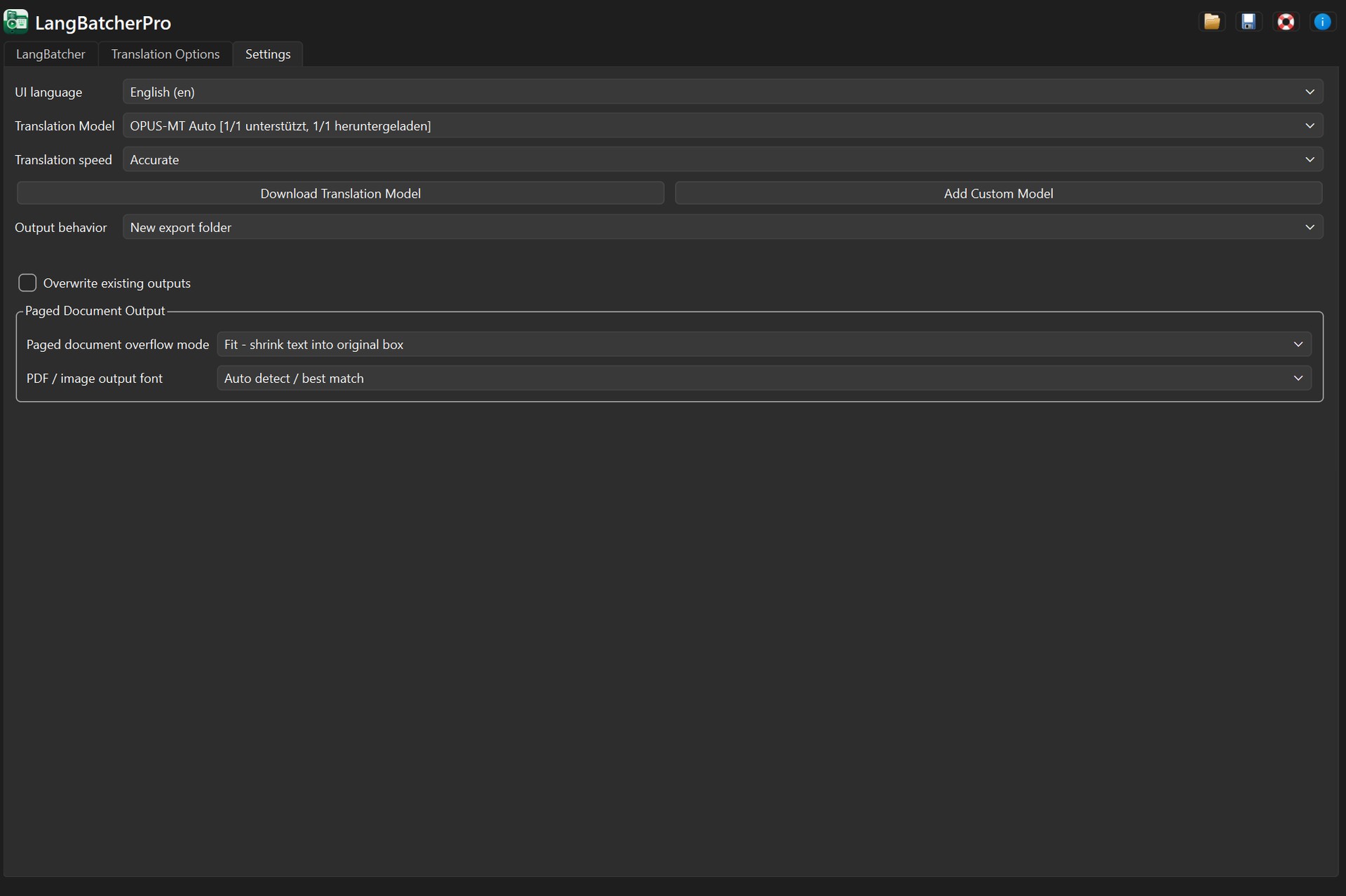Expand Paged document overflow mode dropdown
Viewport: 1346px width, 896px height.
pyautogui.click(x=763, y=344)
